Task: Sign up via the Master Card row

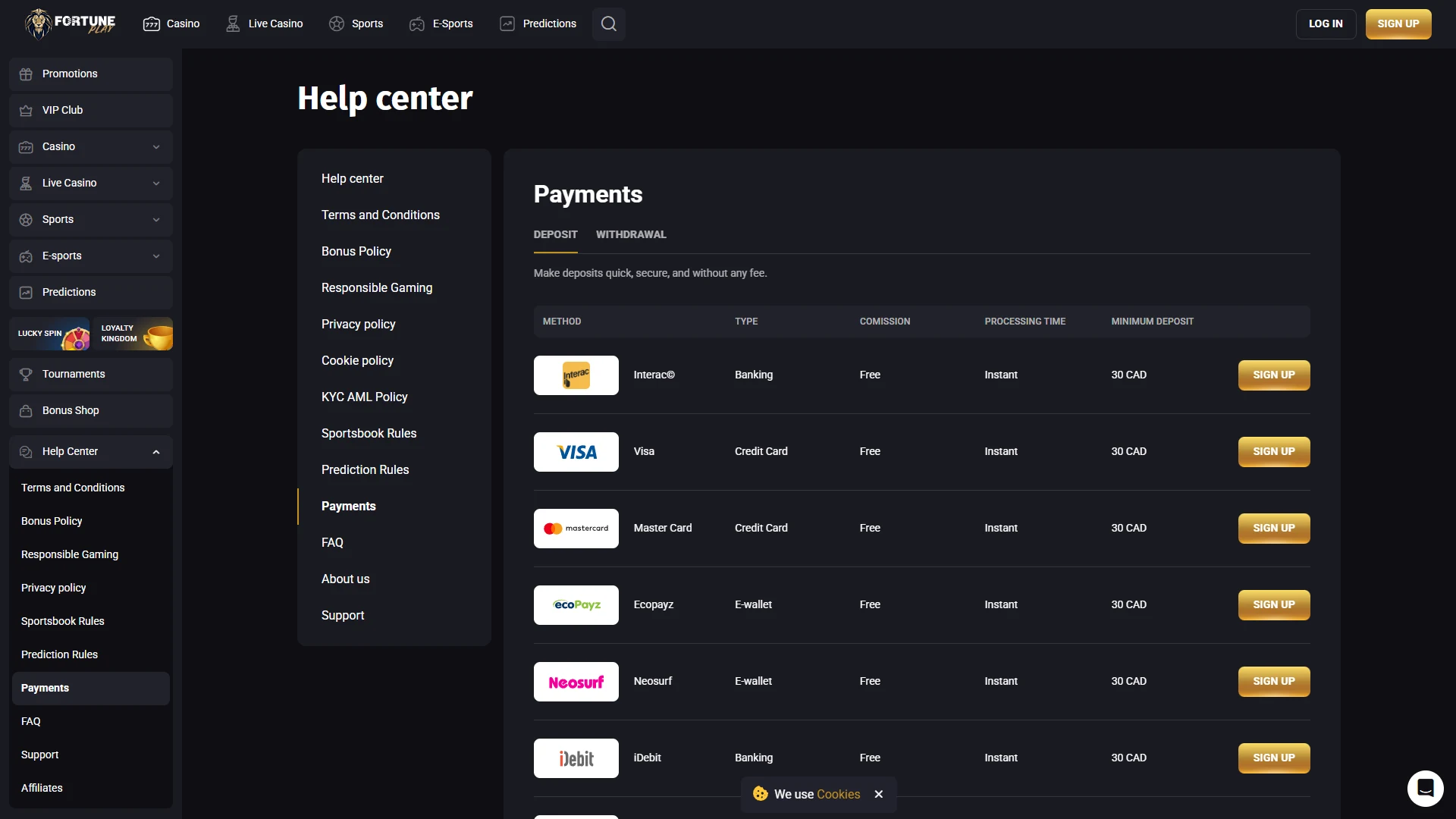Action: point(1274,529)
